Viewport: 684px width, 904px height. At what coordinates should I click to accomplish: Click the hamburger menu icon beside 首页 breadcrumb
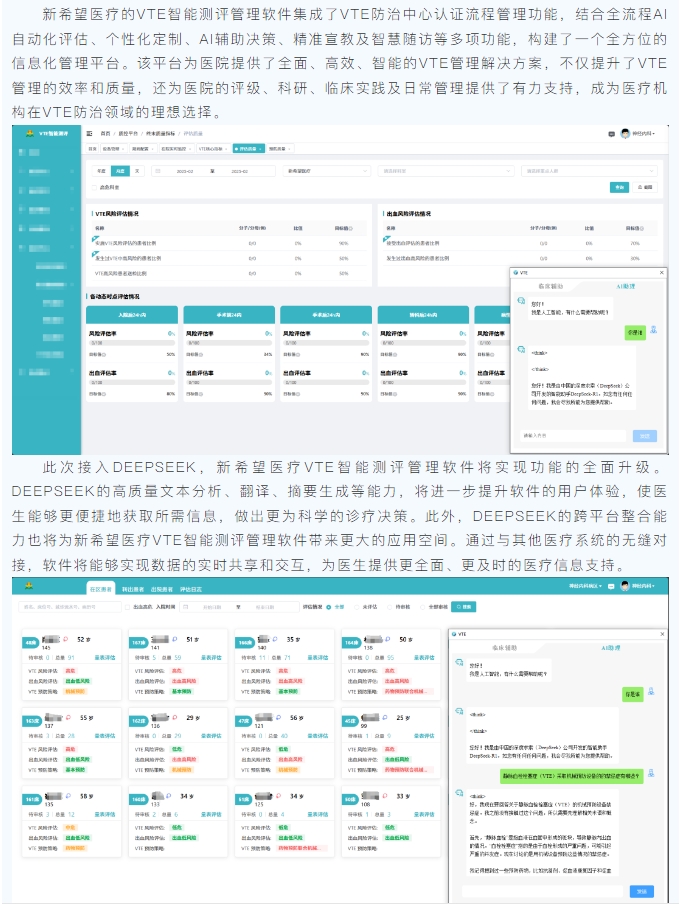(x=90, y=133)
